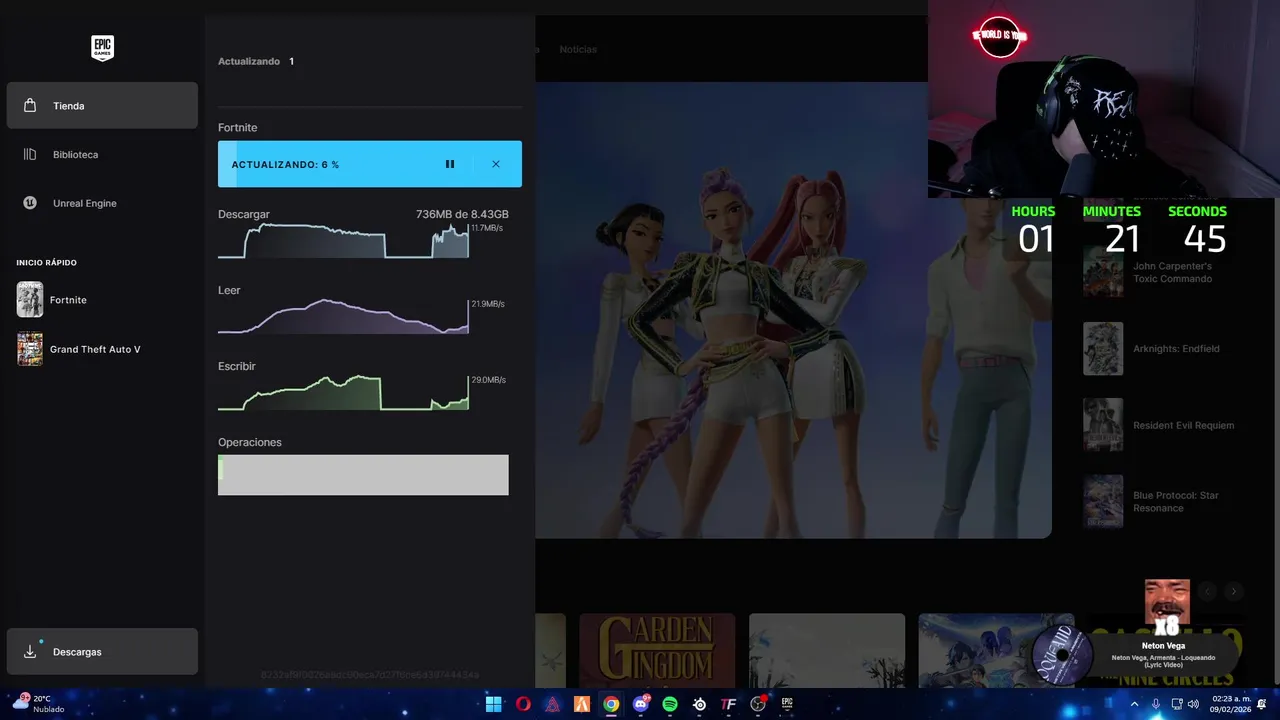Screen dimensions: 1280x720
Task: Open the Epic Games logo home
Action: (x=102, y=48)
